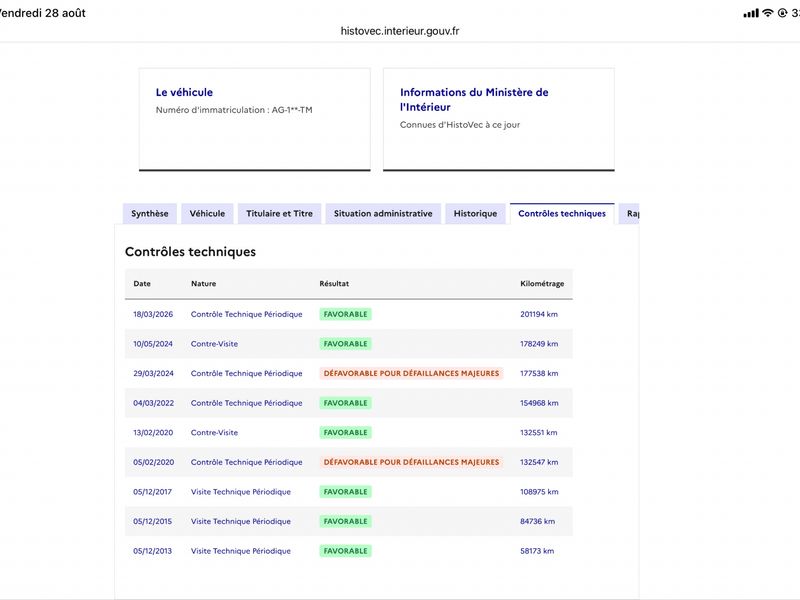This screenshot has width=800, height=600.
Task: Click FAVORABLE badge for 18/03/2026
Action: point(345,314)
